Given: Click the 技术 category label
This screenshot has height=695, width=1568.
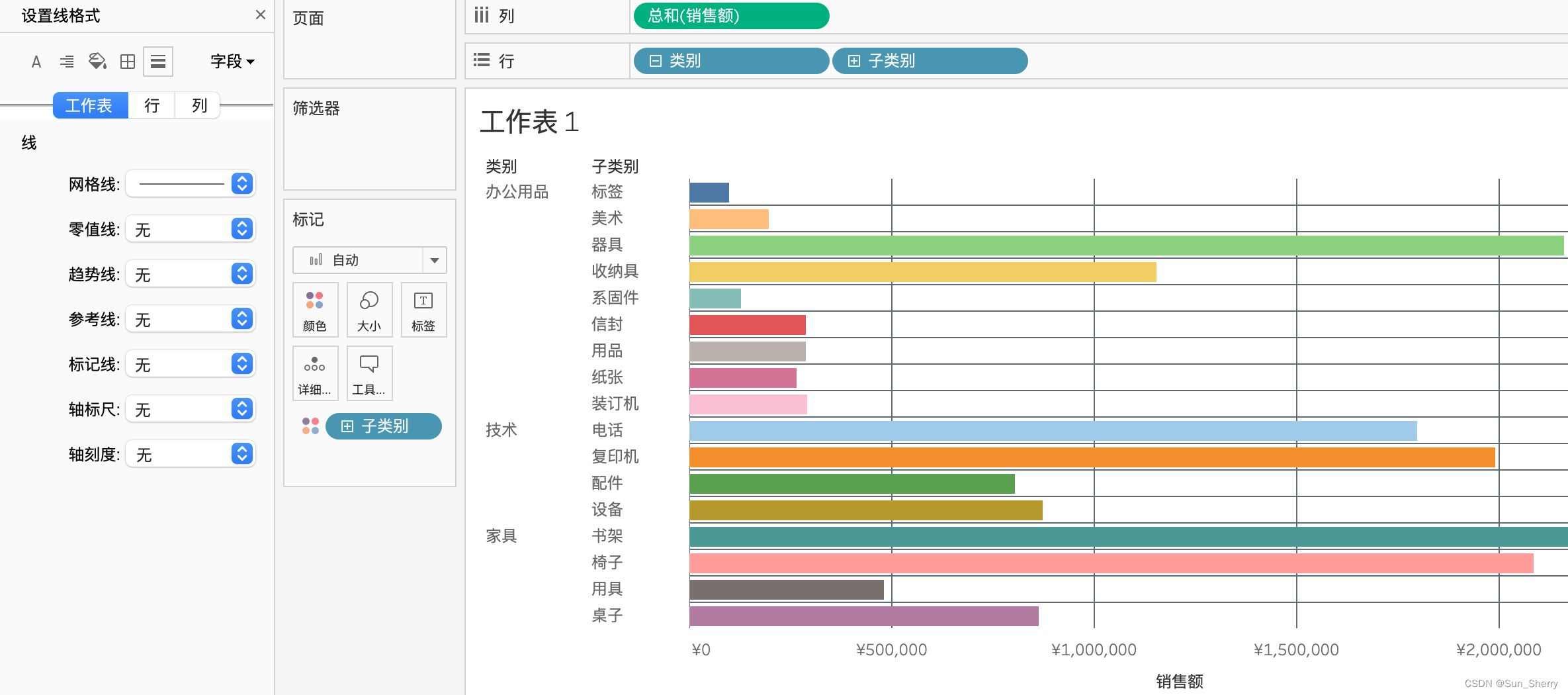Looking at the screenshot, I should [x=501, y=430].
